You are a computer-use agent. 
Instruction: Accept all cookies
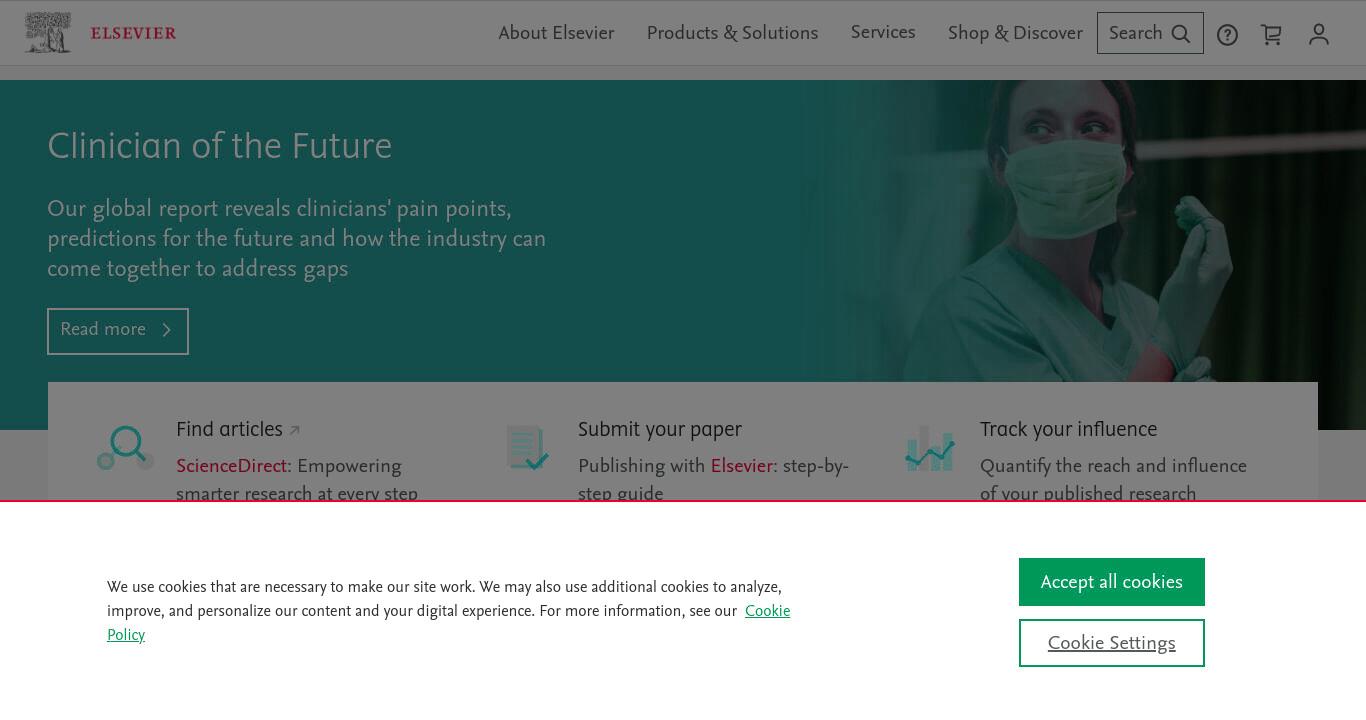tap(1112, 582)
